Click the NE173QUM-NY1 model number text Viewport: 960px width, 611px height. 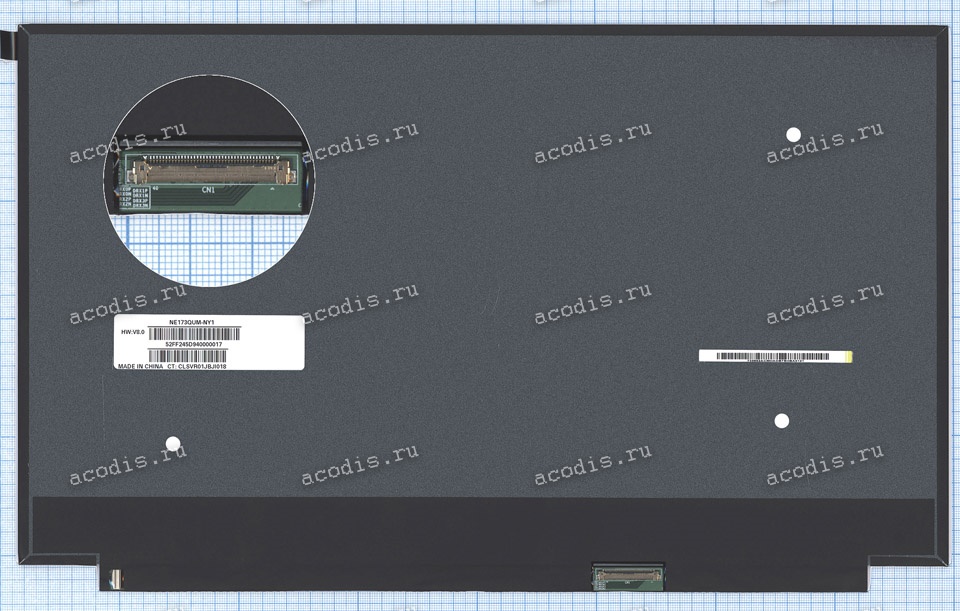(192, 322)
